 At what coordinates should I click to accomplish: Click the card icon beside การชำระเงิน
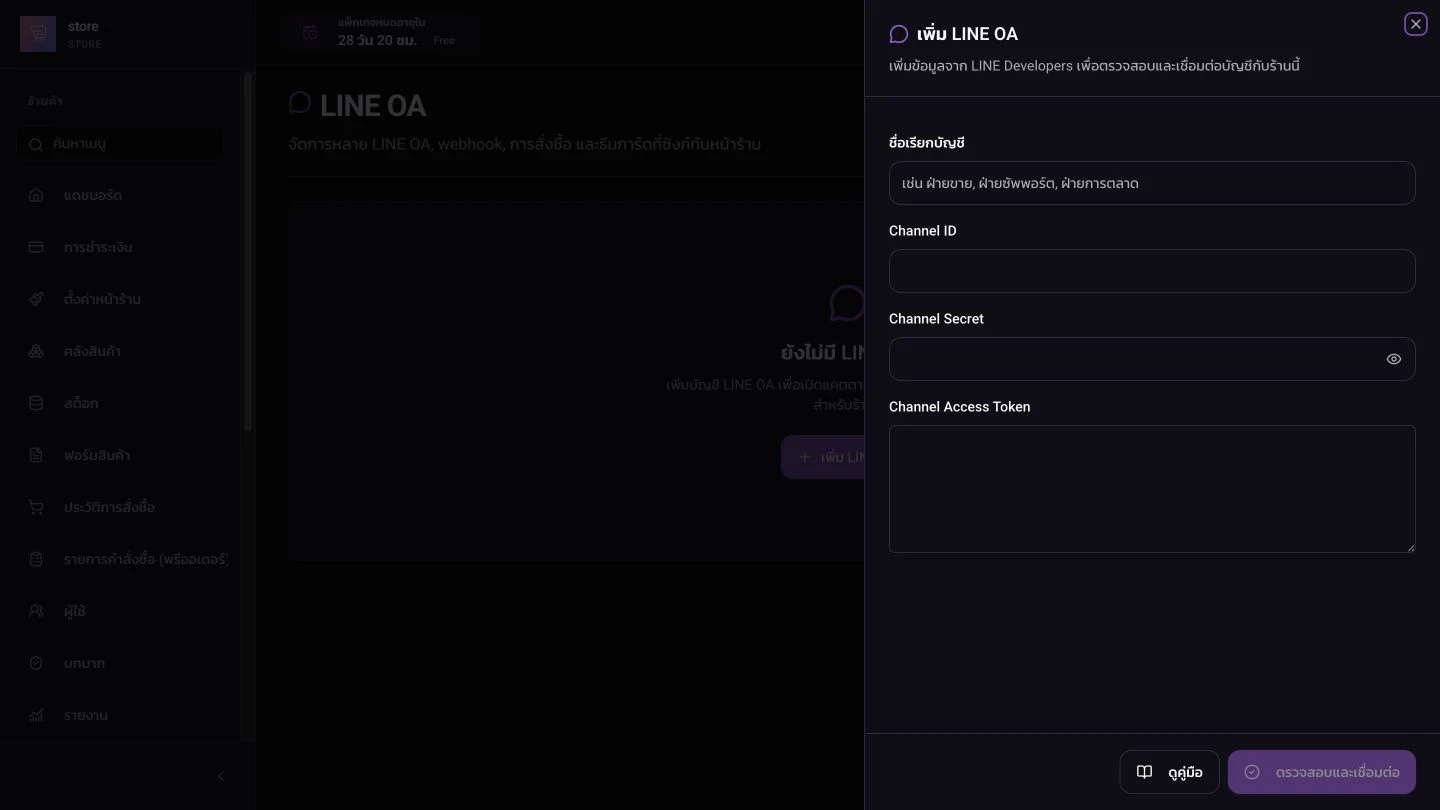click(x=36, y=247)
